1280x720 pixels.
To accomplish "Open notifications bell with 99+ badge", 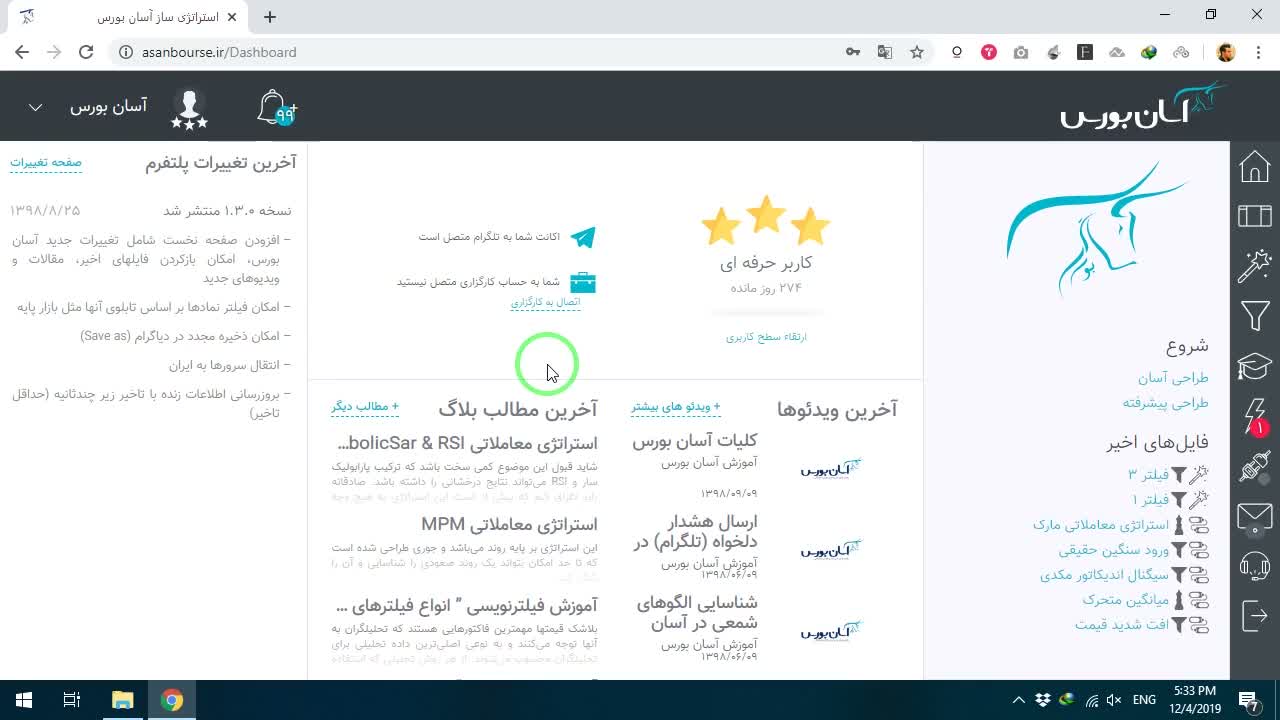I will (x=276, y=108).
